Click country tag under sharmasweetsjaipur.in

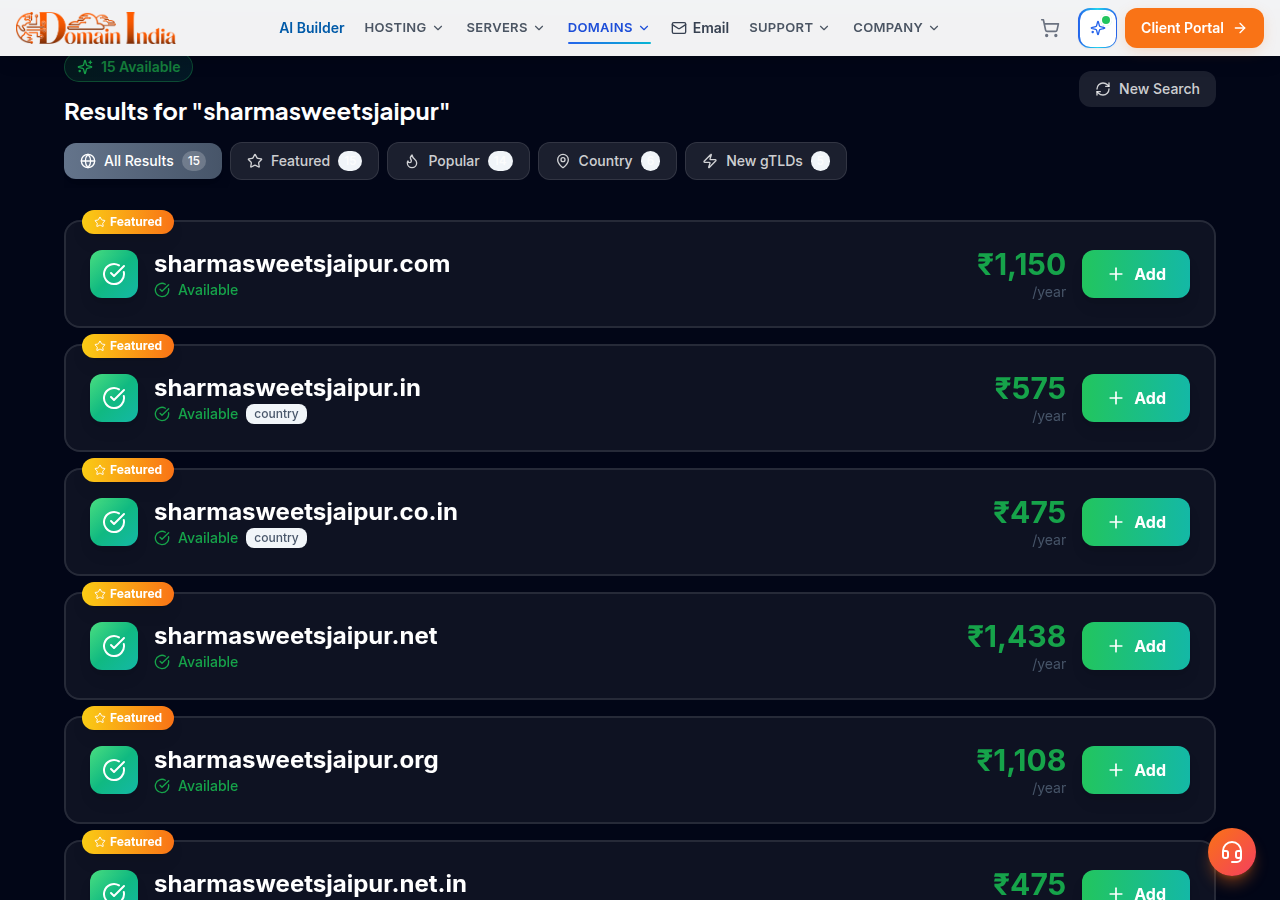pos(276,414)
